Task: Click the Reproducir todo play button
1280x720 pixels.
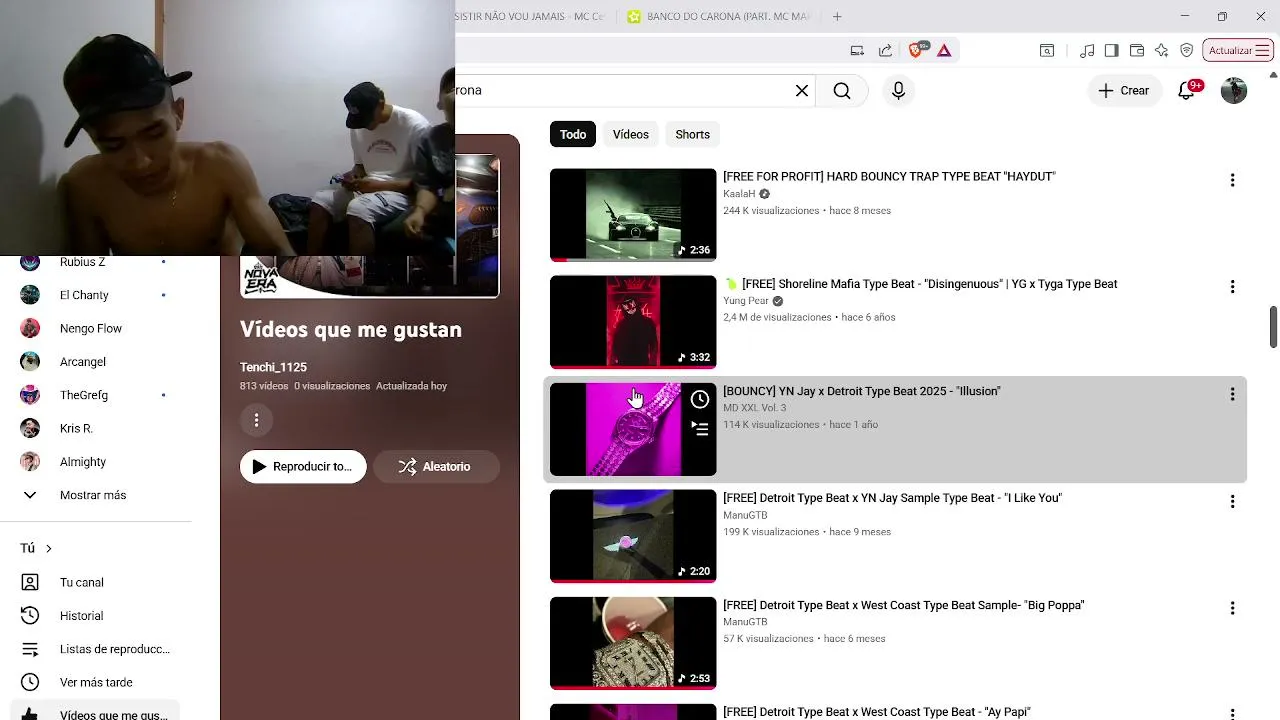Action: tap(303, 467)
